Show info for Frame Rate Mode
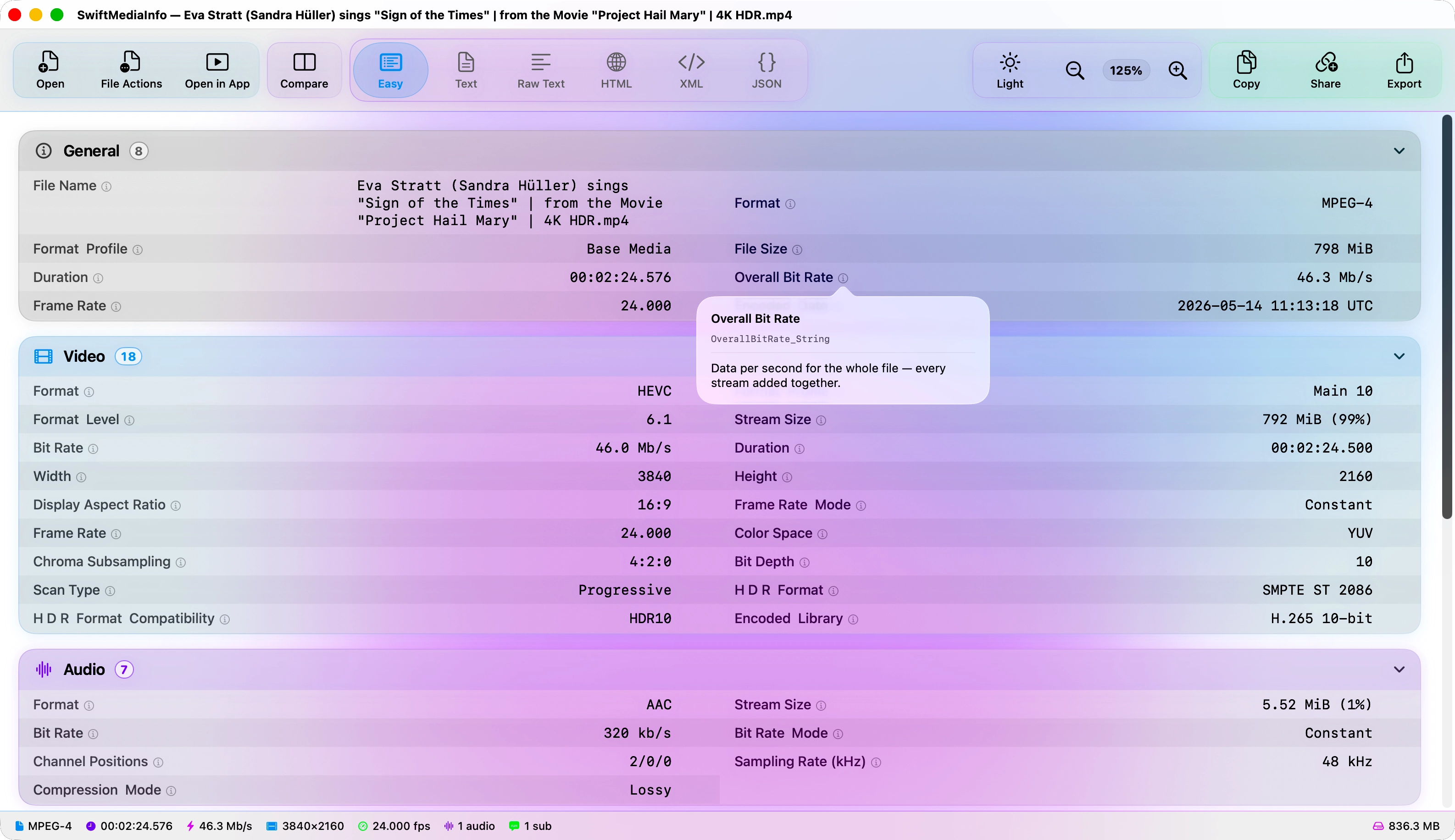This screenshot has width=1455, height=840. tap(861, 505)
